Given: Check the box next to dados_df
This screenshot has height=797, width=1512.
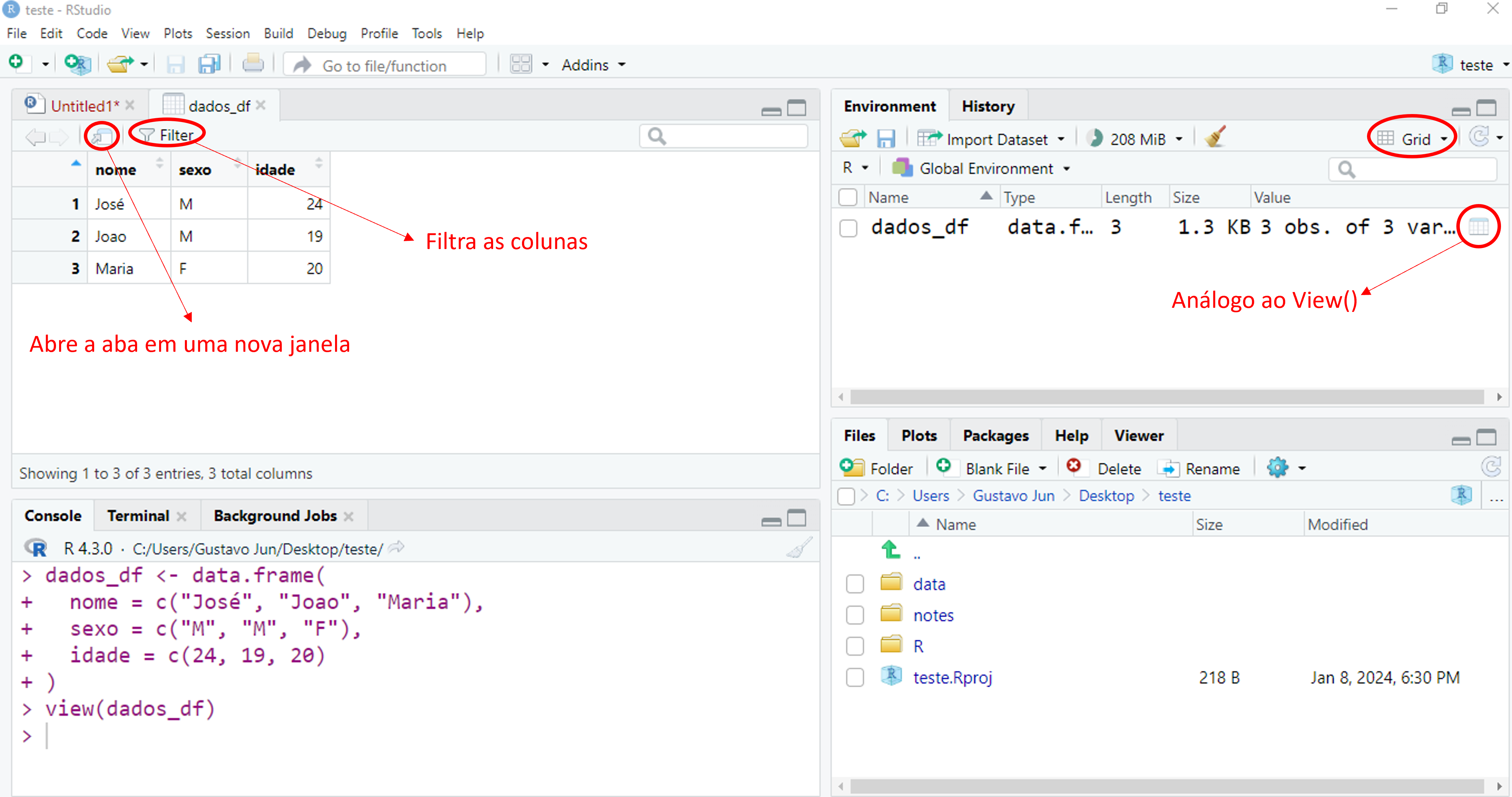Looking at the screenshot, I should point(848,228).
